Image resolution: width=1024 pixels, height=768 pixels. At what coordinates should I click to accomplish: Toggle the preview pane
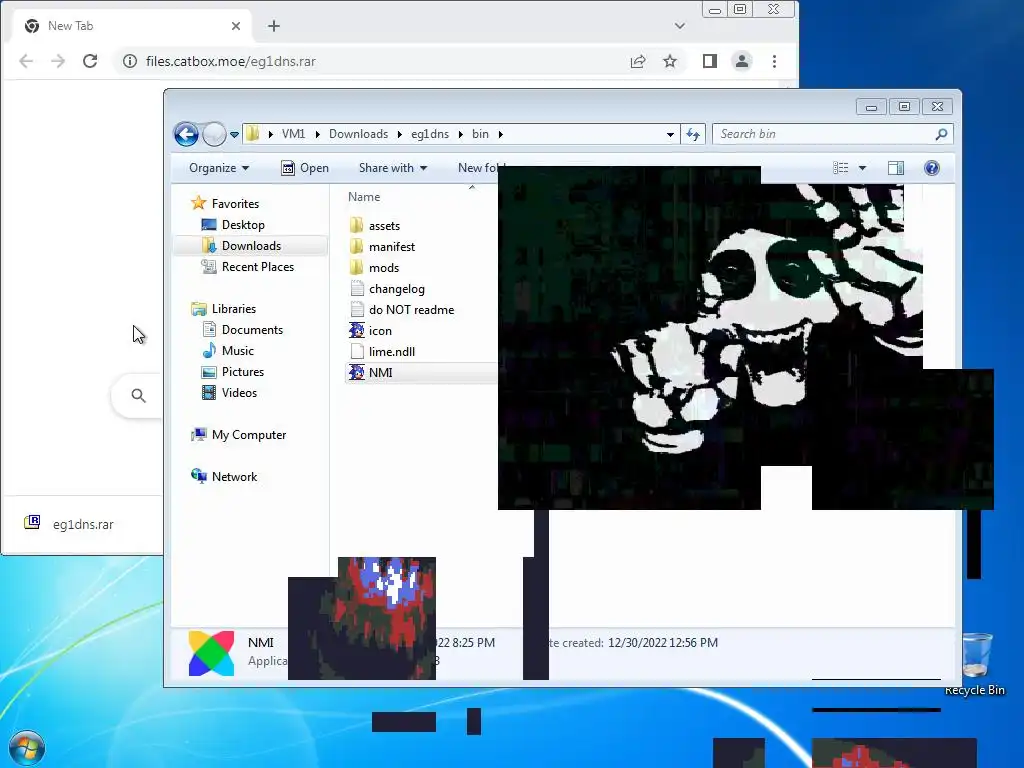click(896, 168)
